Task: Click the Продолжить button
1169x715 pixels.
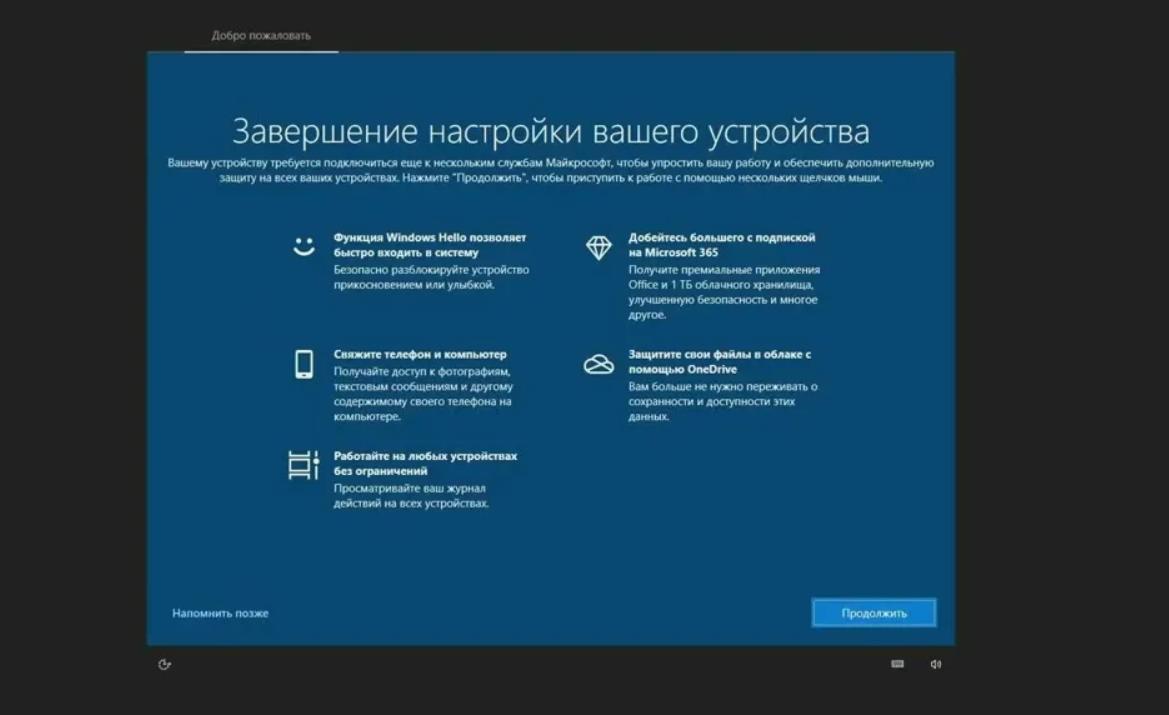Action: [x=874, y=613]
